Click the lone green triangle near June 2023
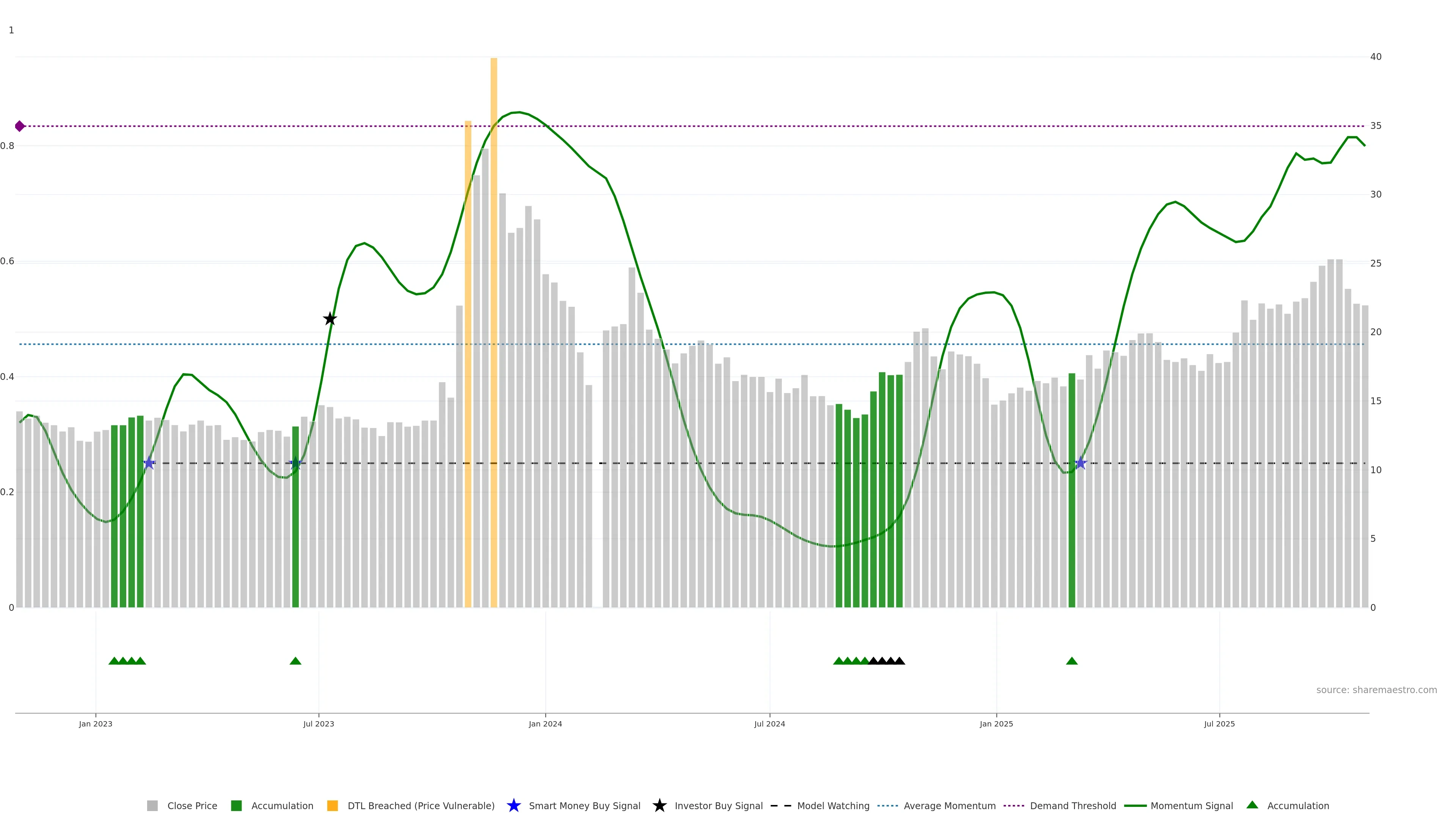This screenshot has width=1456, height=819. (x=295, y=661)
